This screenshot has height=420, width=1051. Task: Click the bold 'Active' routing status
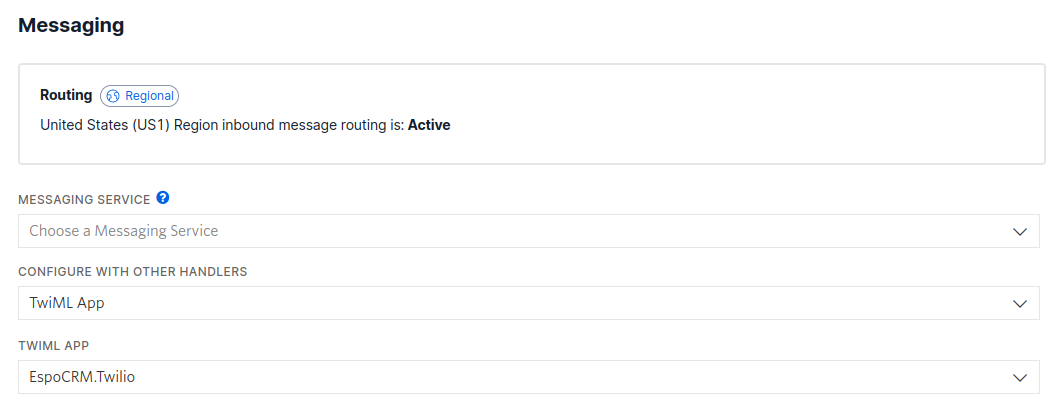tap(429, 126)
